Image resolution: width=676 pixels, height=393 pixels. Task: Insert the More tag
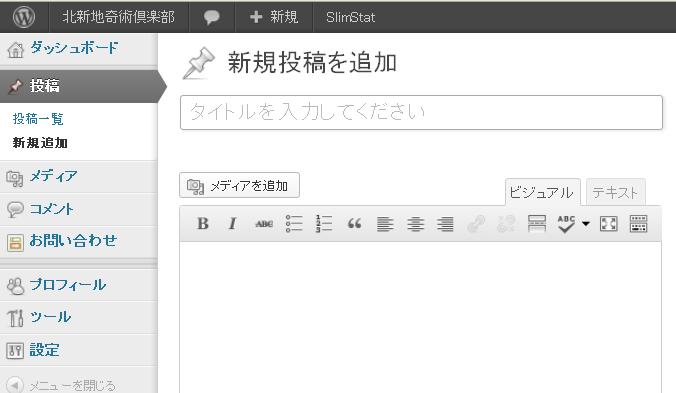coord(537,224)
